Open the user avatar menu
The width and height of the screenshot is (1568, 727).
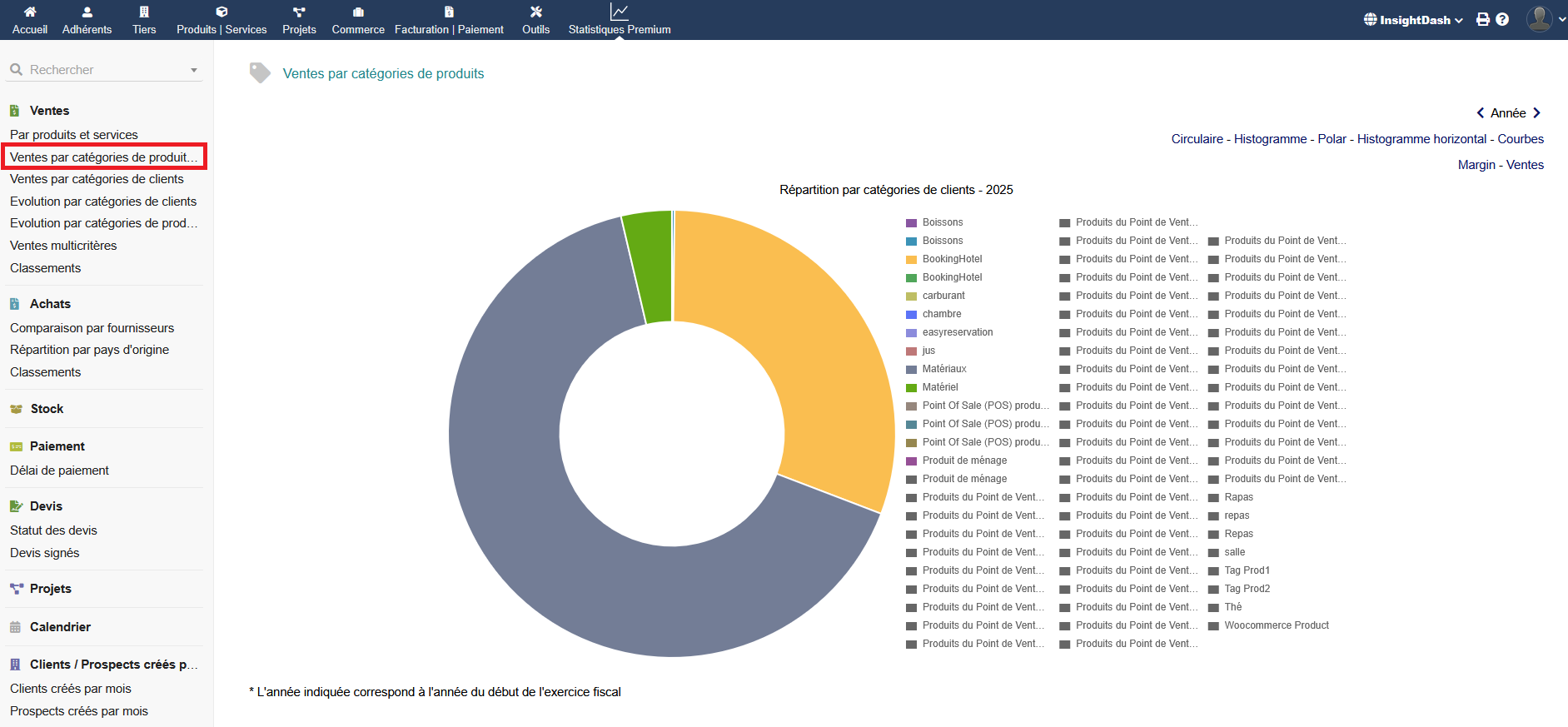coord(1540,18)
